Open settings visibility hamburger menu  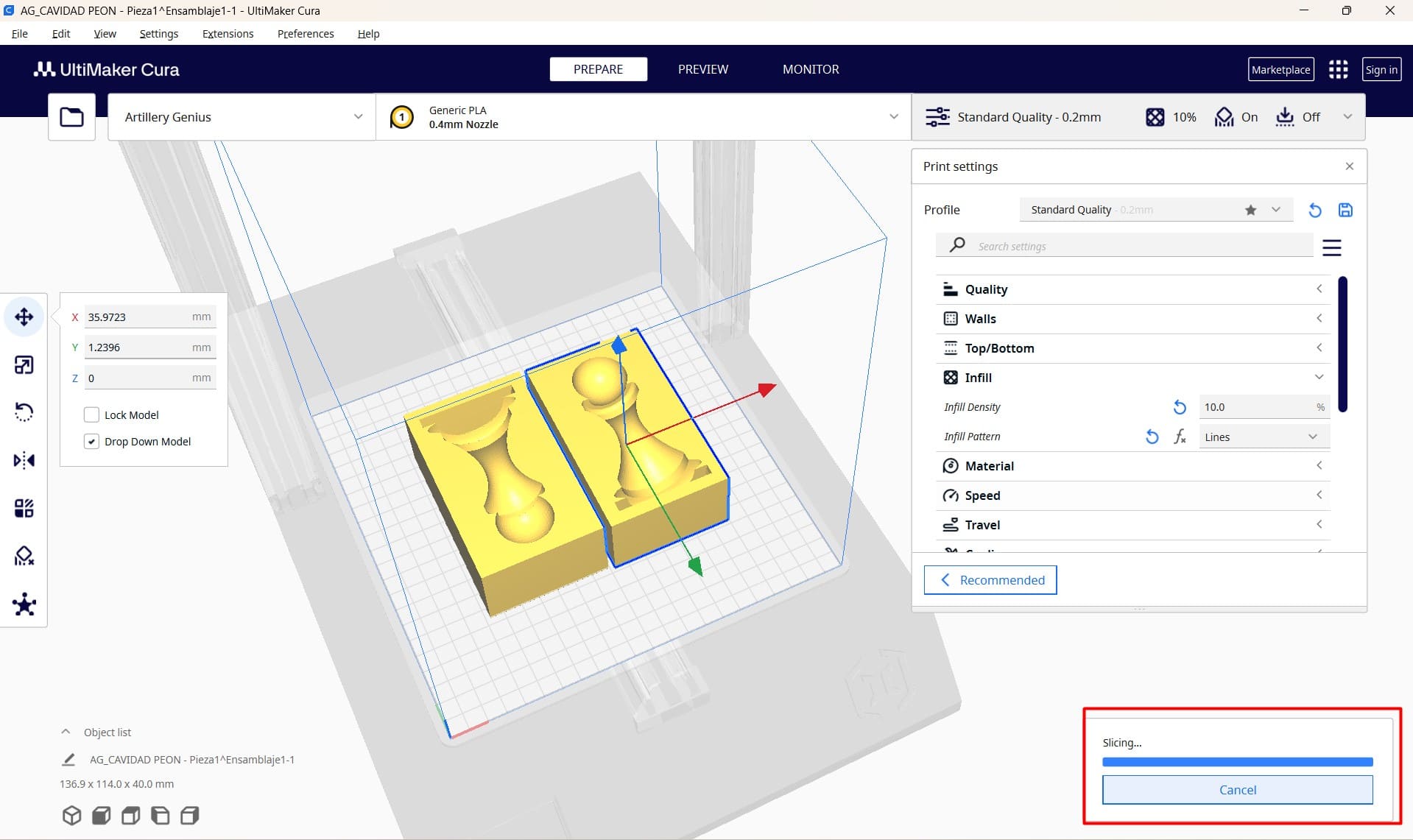[x=1331, y=247]
